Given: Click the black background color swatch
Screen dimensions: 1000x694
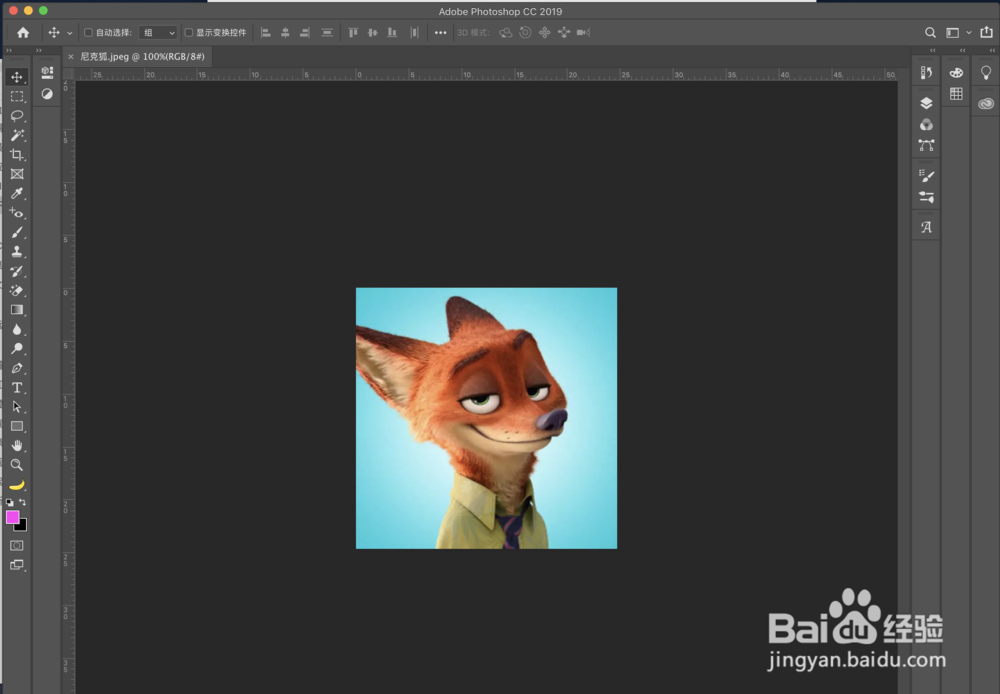Looking at the screenshot, I should pyautogui.click(x=22, y=526).
